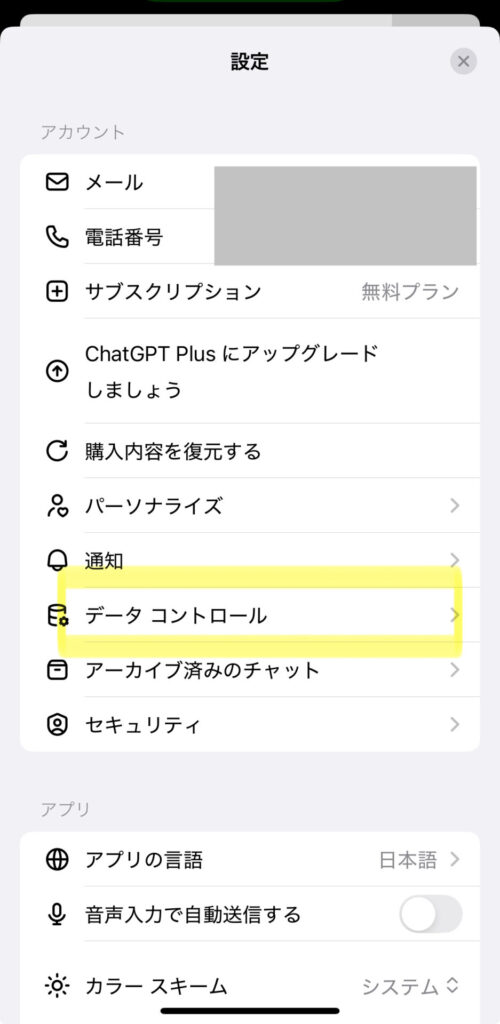Screen dimensions: 500x1024
Task: Toggle the 音声入力で自動送信する switch
Action: coord(431,914)
